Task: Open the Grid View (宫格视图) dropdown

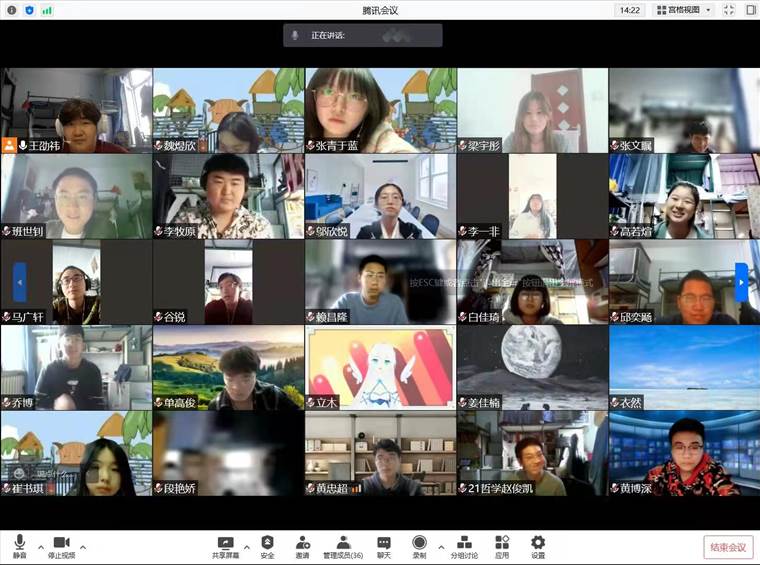Action: tap(684, 10)
